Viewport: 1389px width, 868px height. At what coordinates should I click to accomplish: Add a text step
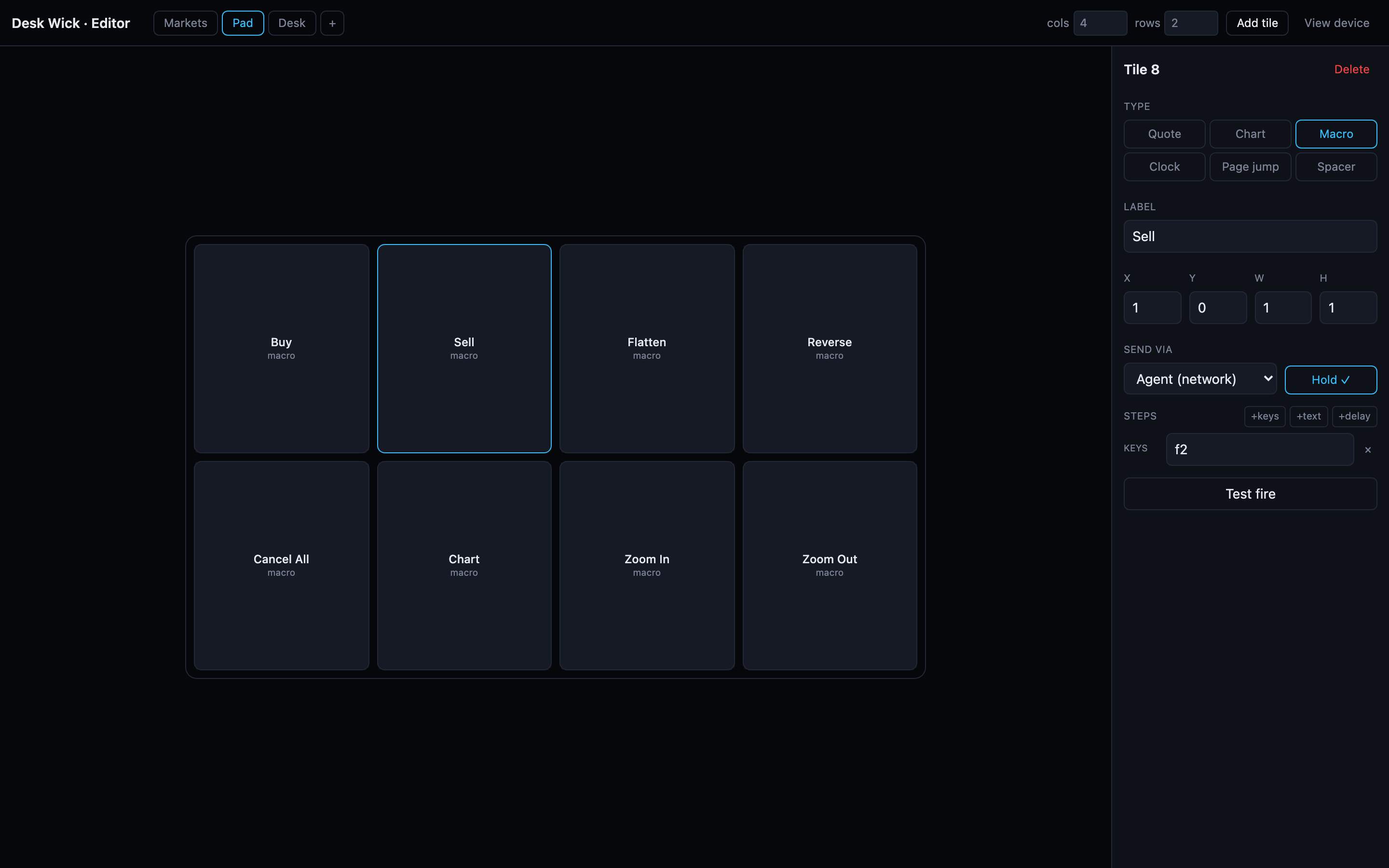click(1308, 416)
